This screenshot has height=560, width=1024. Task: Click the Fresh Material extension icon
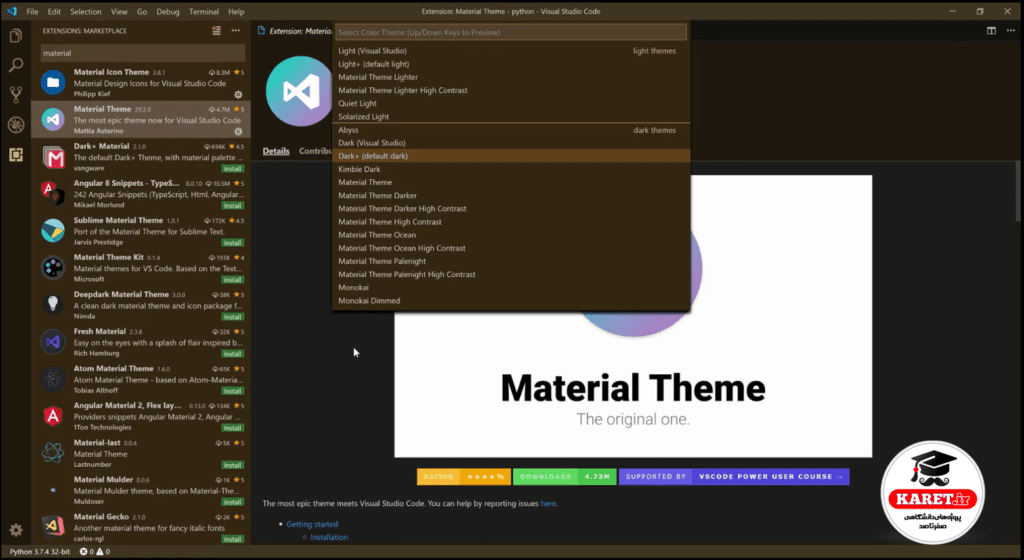53,341
